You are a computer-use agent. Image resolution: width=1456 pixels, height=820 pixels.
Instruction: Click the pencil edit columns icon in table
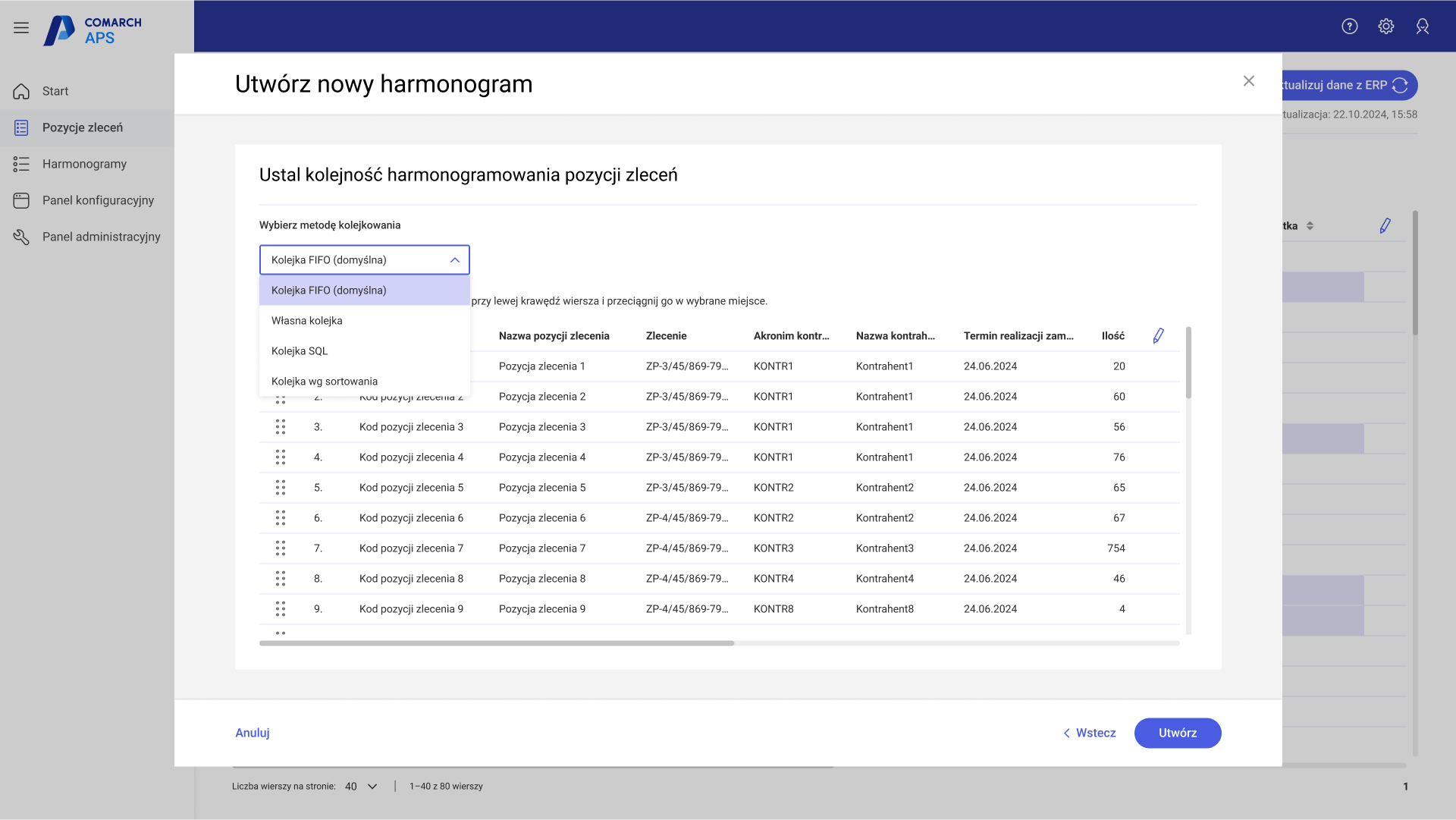(x=1158, y=336)
